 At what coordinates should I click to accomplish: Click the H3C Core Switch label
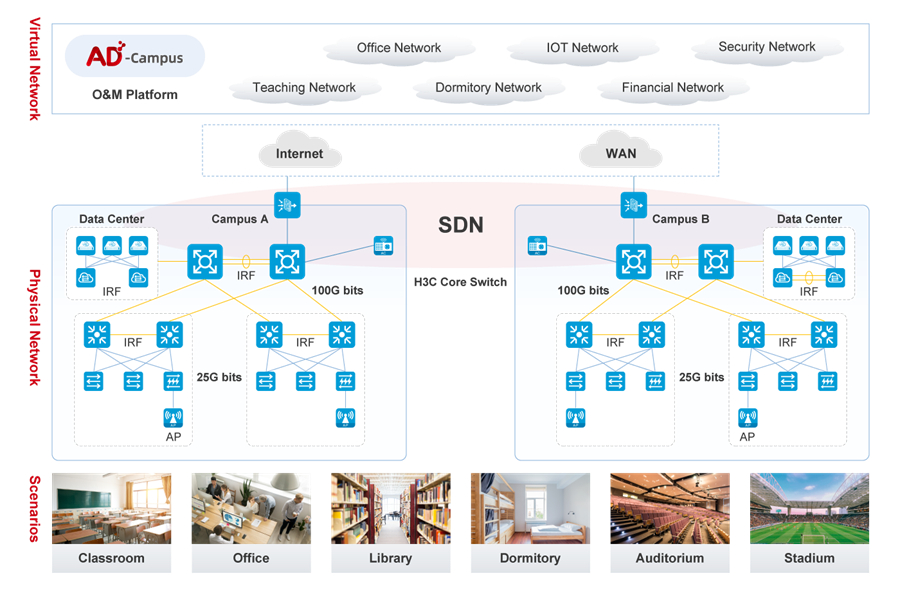coord(460,282)
